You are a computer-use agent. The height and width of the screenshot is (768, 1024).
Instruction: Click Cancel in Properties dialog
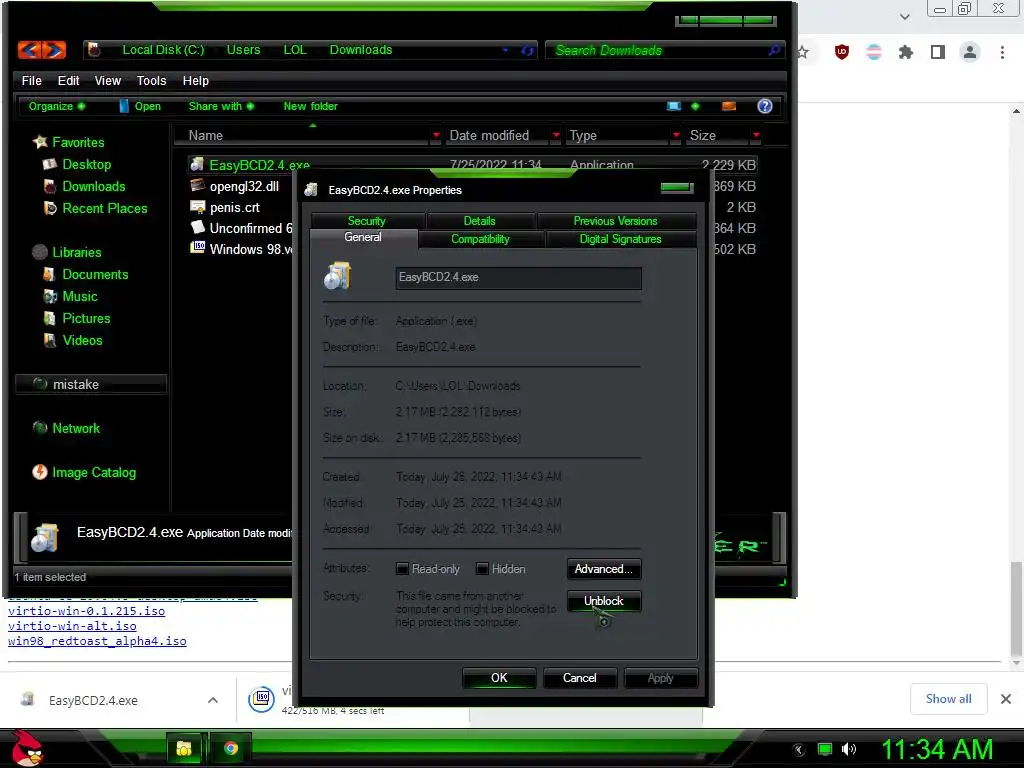tap(580, 678)
